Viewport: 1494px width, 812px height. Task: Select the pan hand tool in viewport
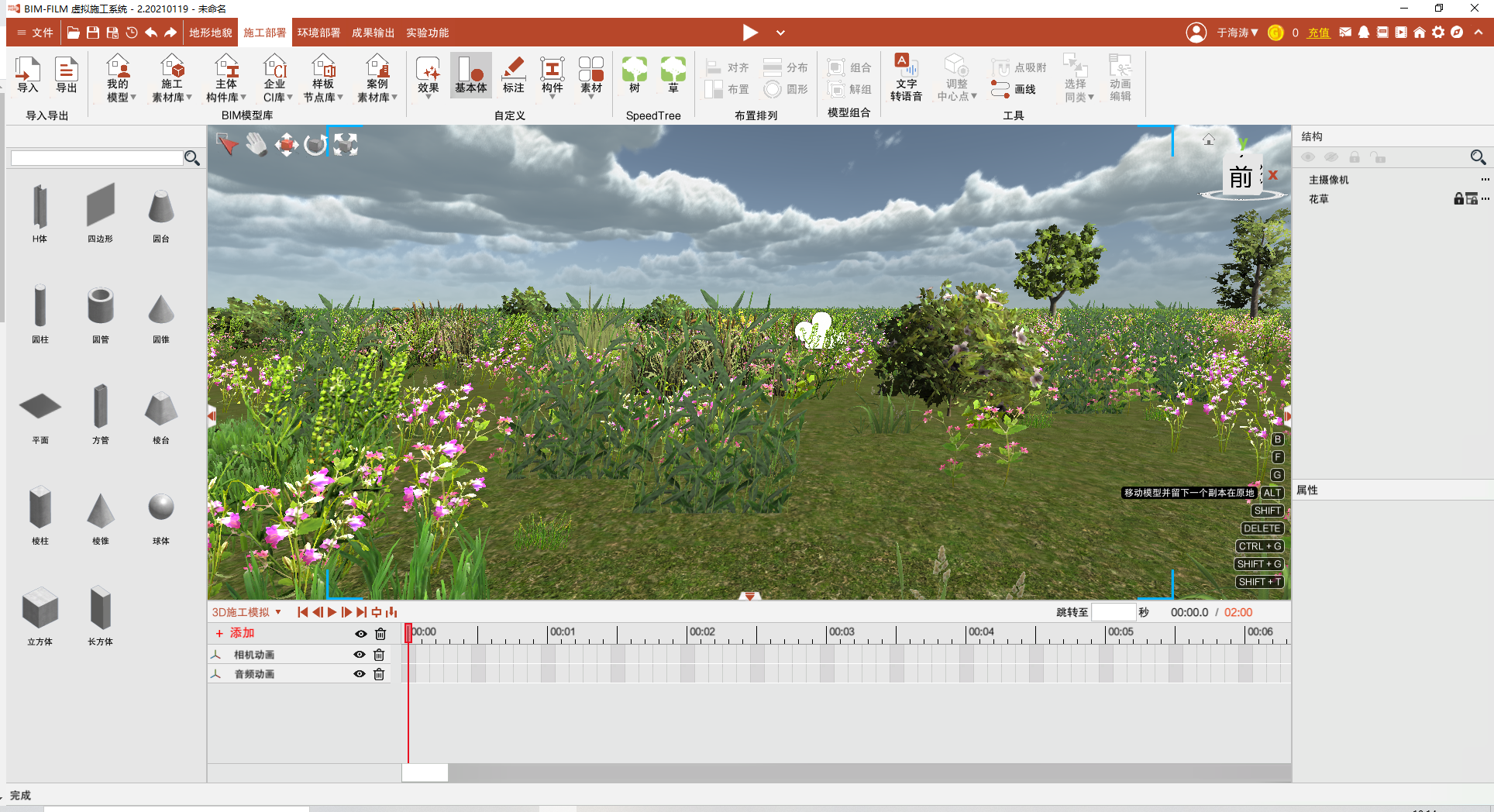tap(256, 144)
